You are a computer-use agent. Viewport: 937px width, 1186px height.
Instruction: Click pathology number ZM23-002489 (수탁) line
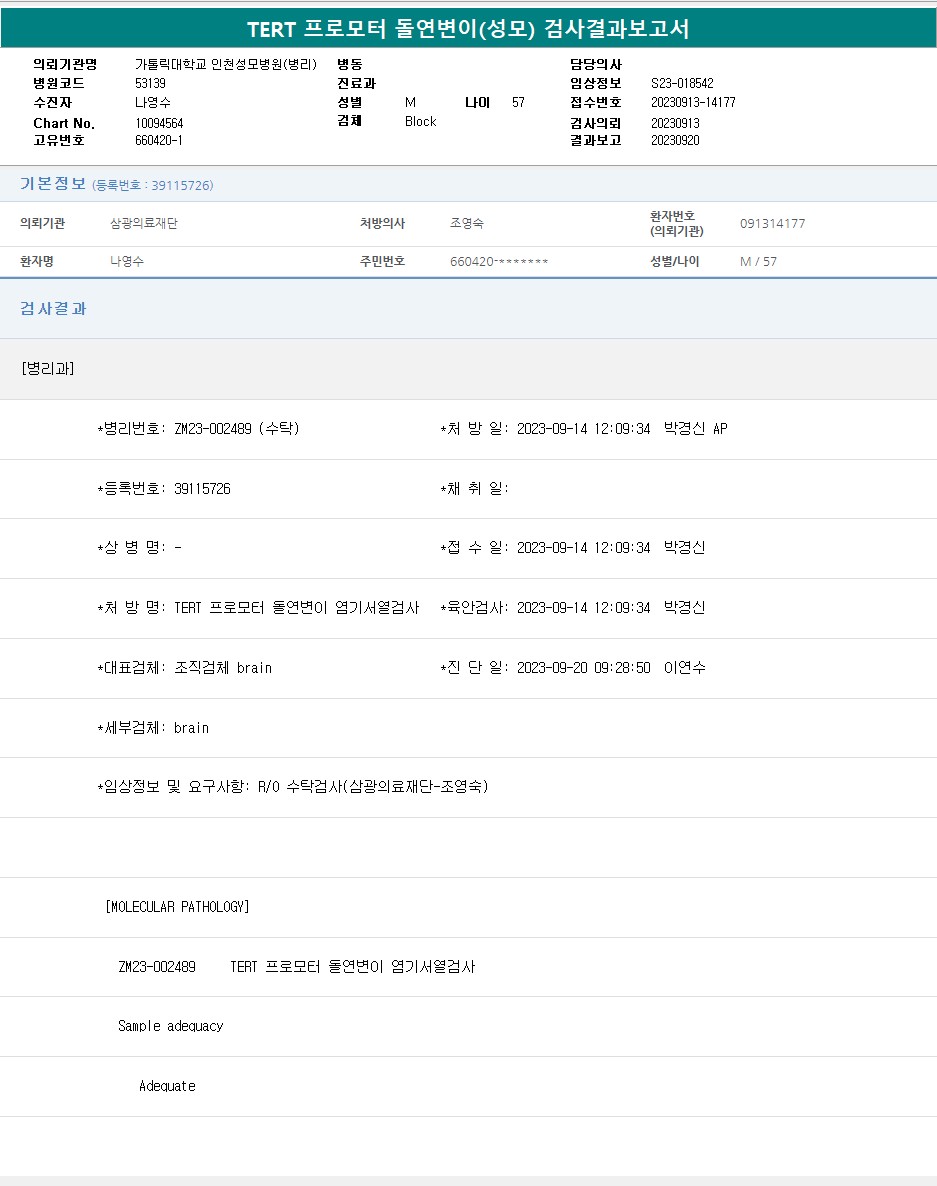tap(198, 428)
